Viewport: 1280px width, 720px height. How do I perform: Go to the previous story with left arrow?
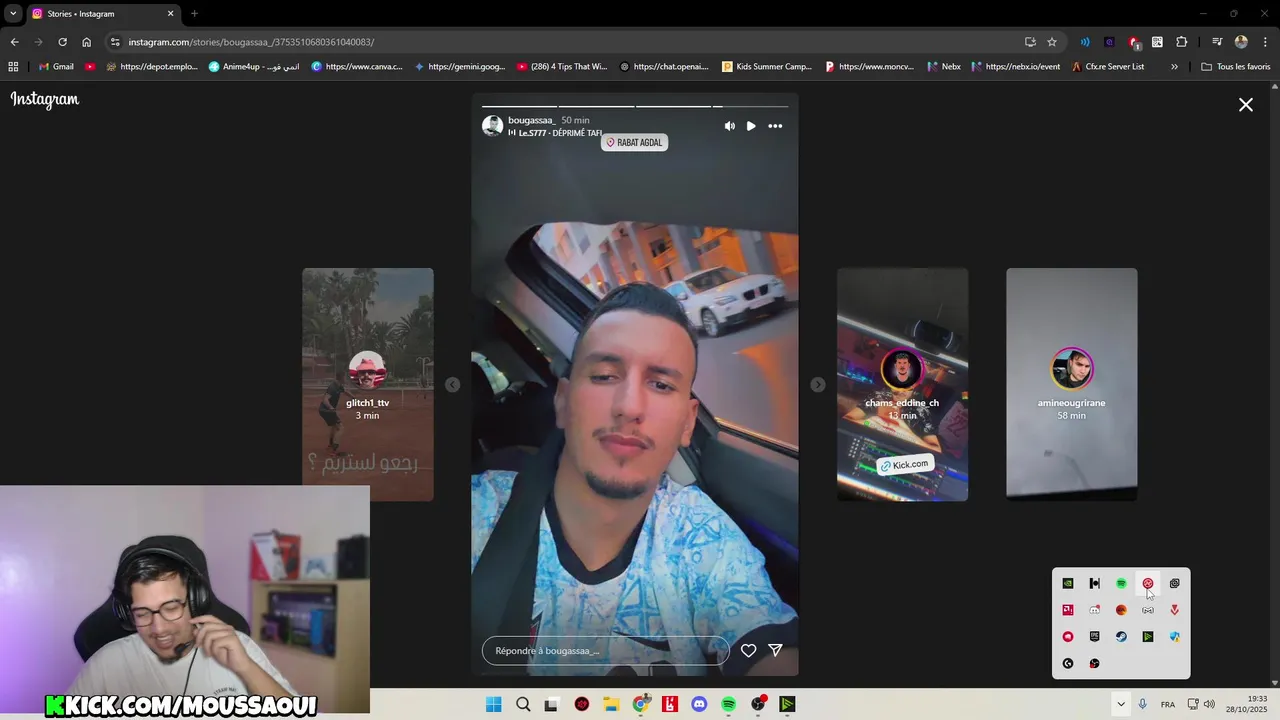(452, 385)
